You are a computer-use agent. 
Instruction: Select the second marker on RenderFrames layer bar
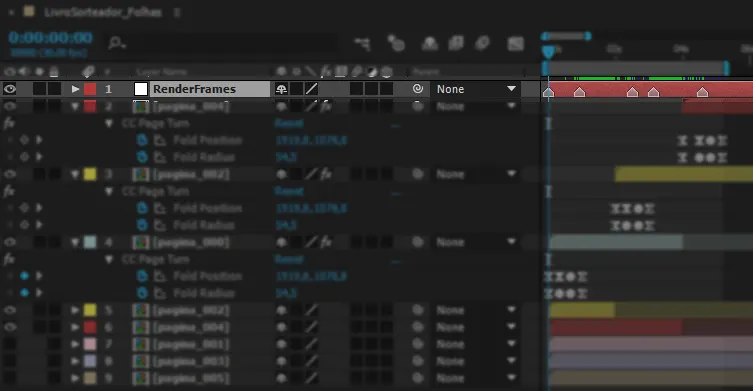[580, 92]
